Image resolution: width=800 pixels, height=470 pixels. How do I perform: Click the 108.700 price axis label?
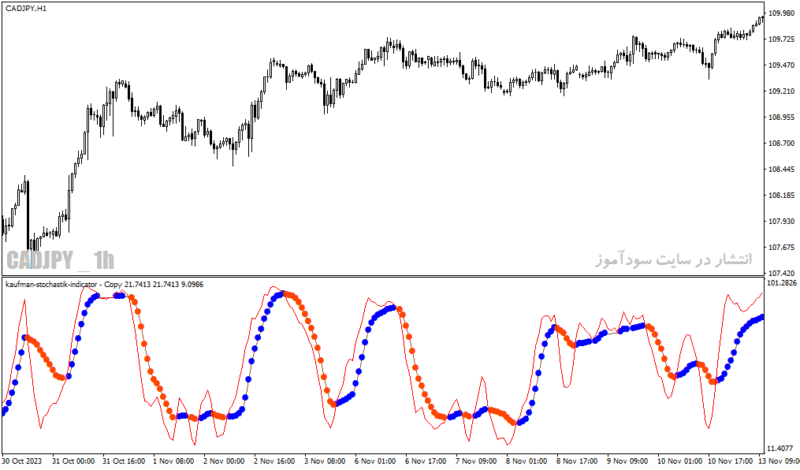(x=782, y=143)
